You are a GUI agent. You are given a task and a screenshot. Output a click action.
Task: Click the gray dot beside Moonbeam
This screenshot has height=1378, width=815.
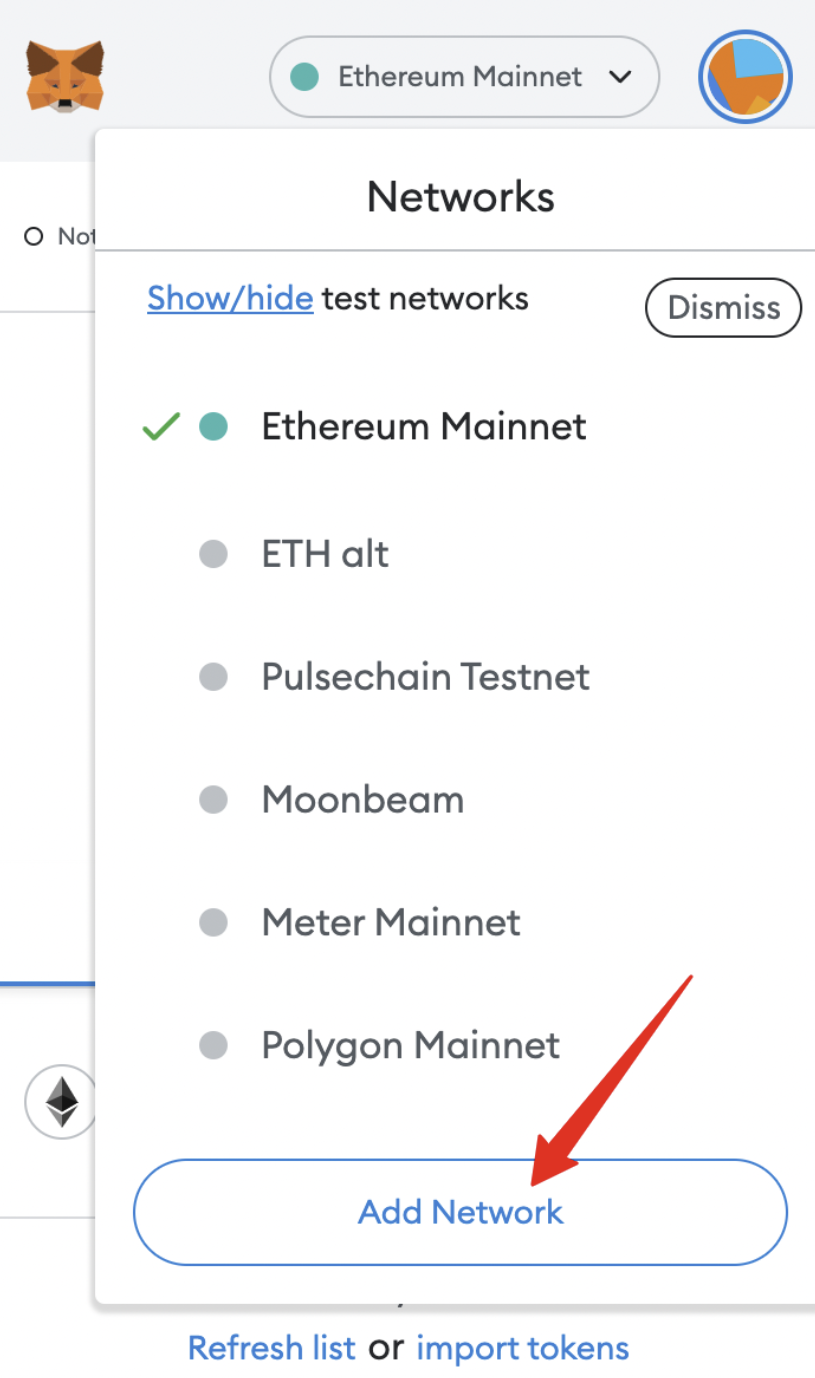click(x=213, y=800)
